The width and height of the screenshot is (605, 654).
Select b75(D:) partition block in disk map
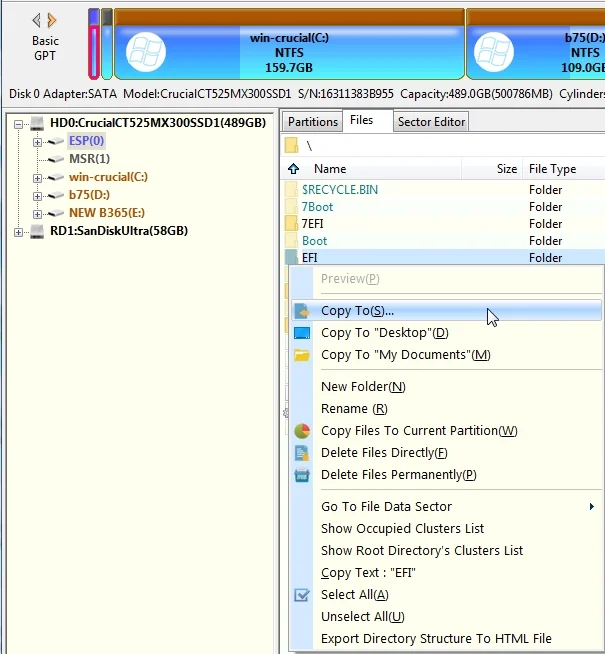(536, 44)
